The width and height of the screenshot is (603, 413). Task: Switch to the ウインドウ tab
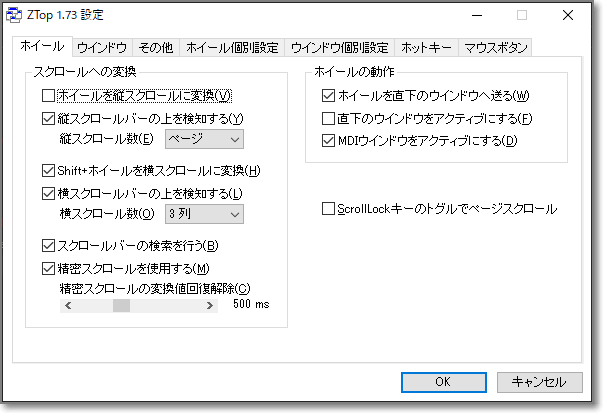(101, 47)
